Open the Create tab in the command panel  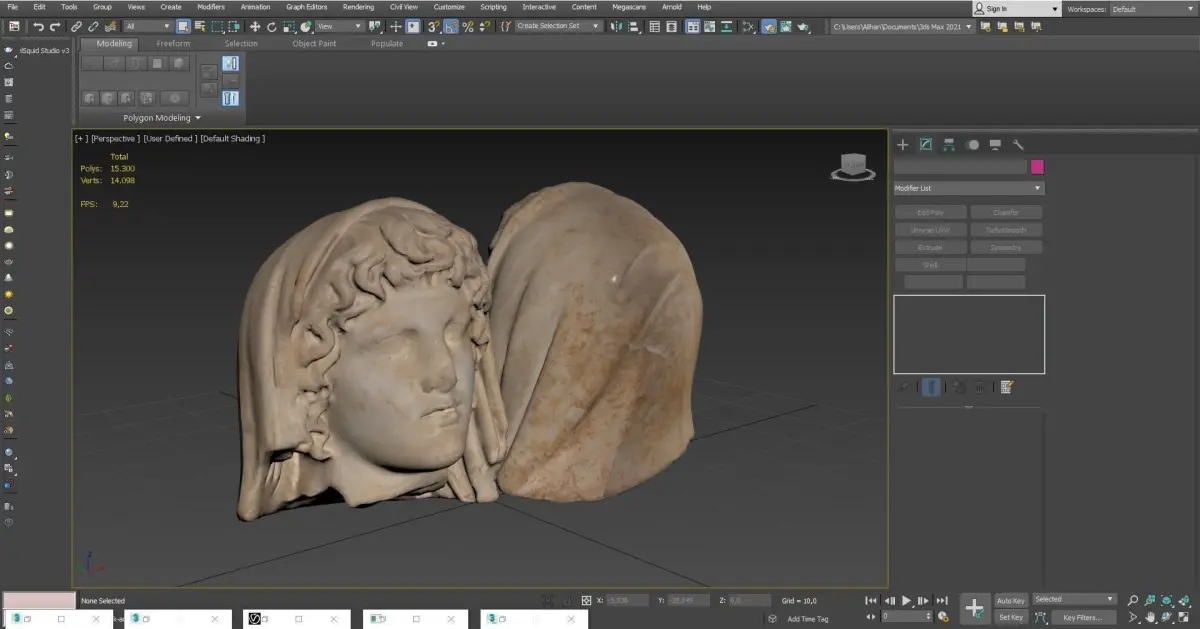pyautogui.click(x=902, y=145)
